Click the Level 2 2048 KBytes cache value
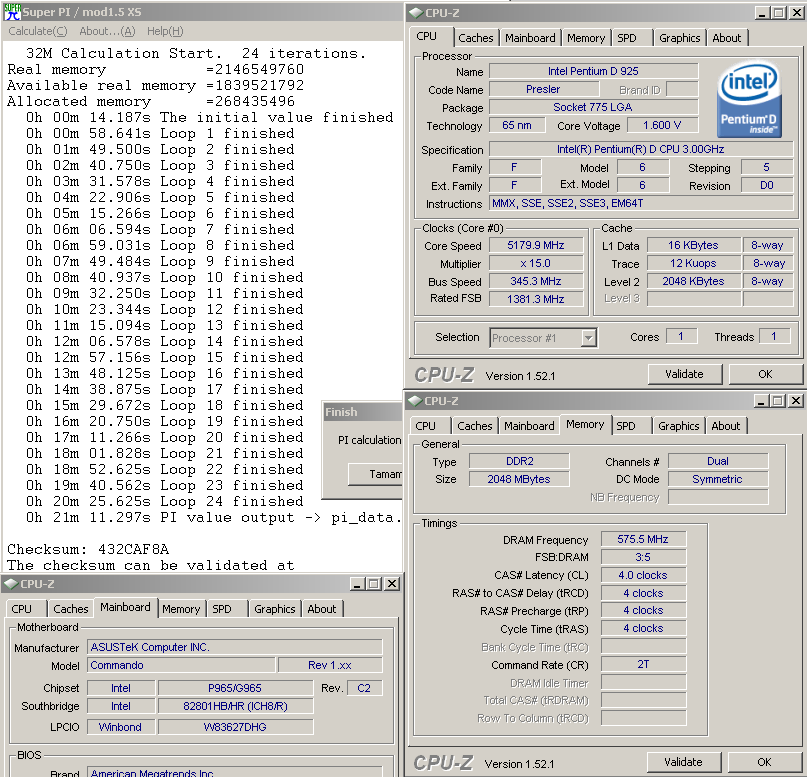Image resolution: width=807 pixels, height=777 pixels. point(693,281)
